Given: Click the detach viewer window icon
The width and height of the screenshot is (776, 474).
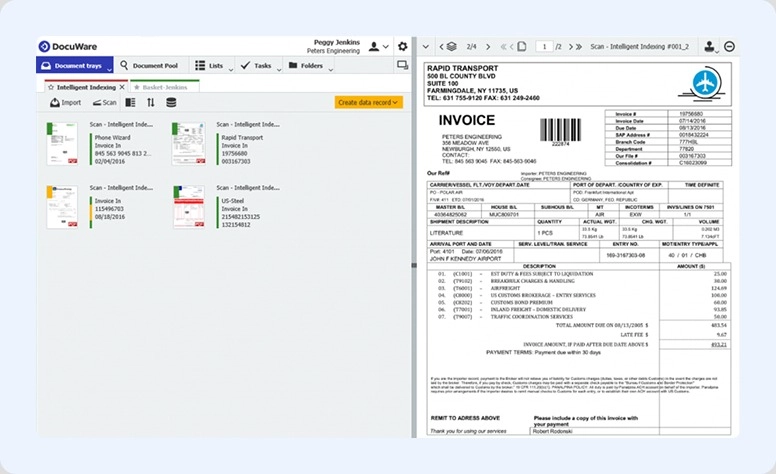Looking at the screenshot, I should pyautogui.click(x=402, y=65).
